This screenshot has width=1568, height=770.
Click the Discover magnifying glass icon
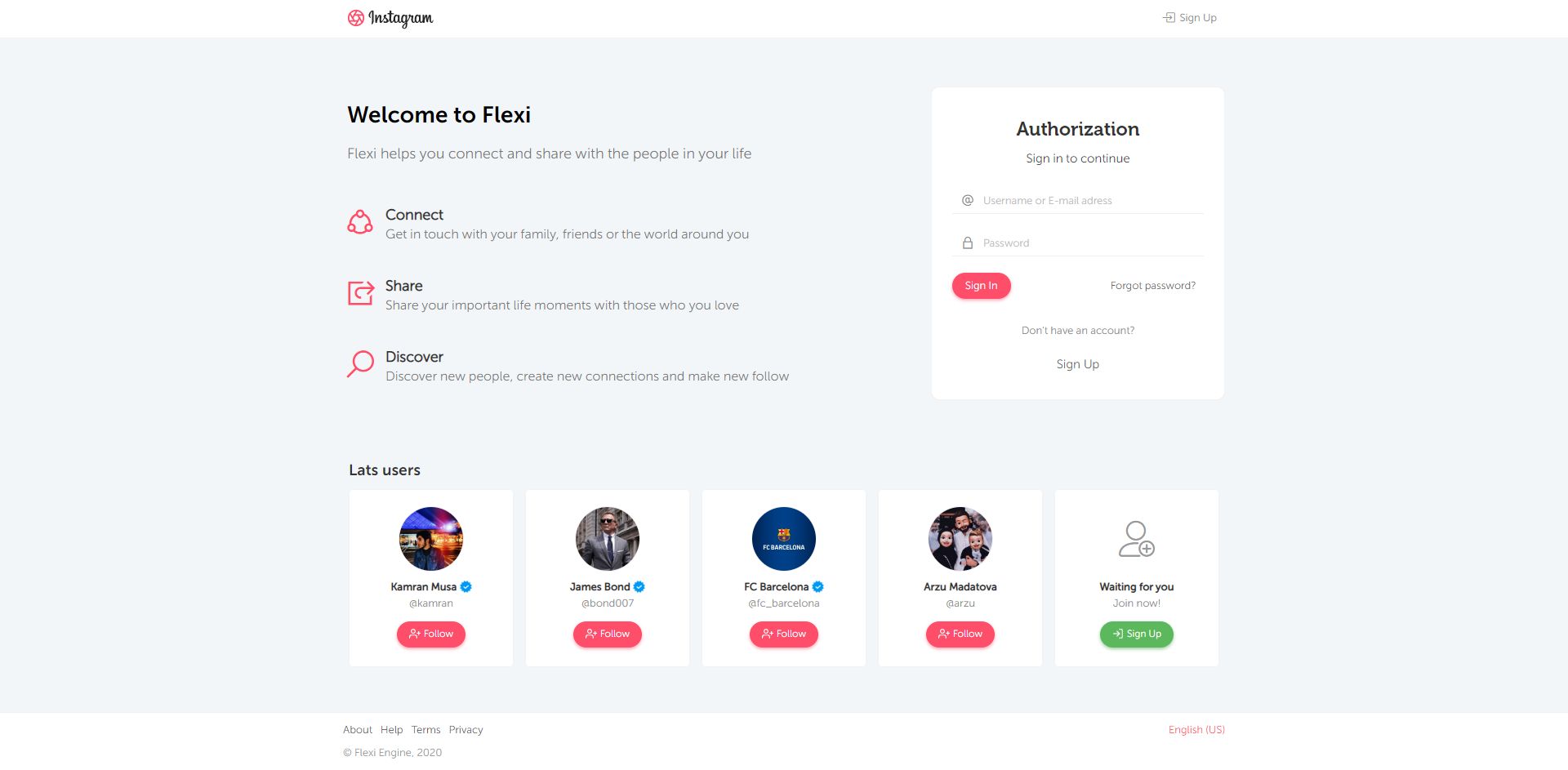tap(360, 363)
